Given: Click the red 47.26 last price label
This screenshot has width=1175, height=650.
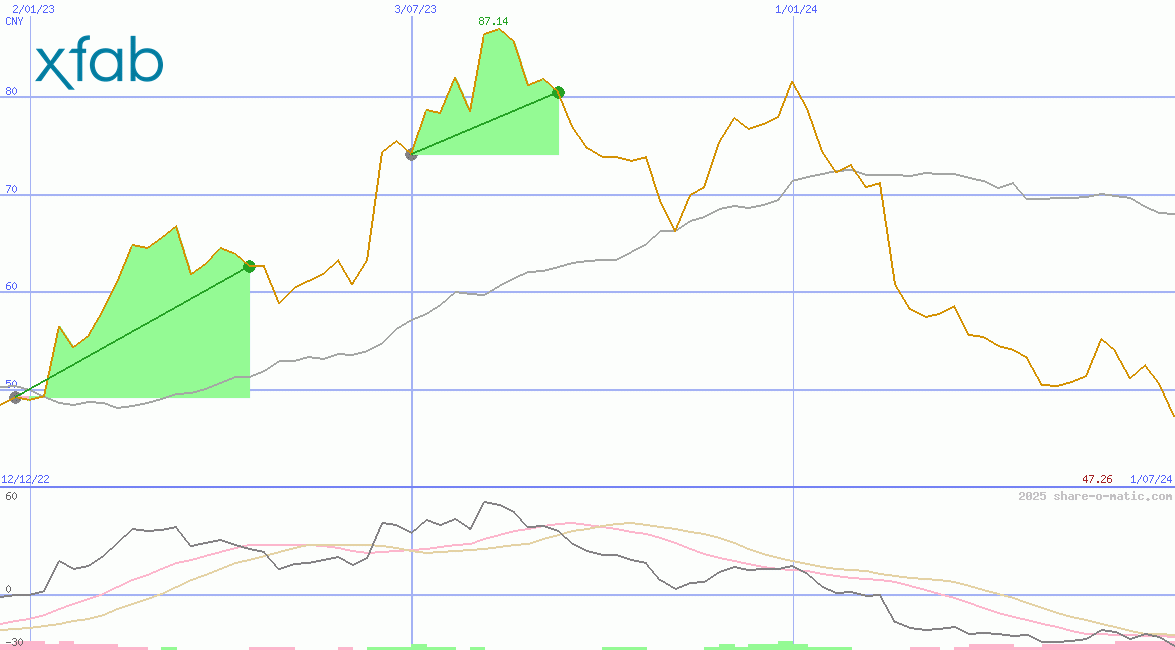Looking at the screenshot, I should coord(1097,480).
